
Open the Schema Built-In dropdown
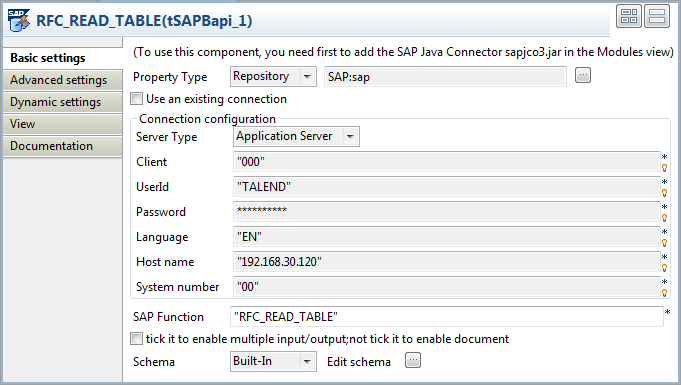pyautogui.click(x=273, y=362)
